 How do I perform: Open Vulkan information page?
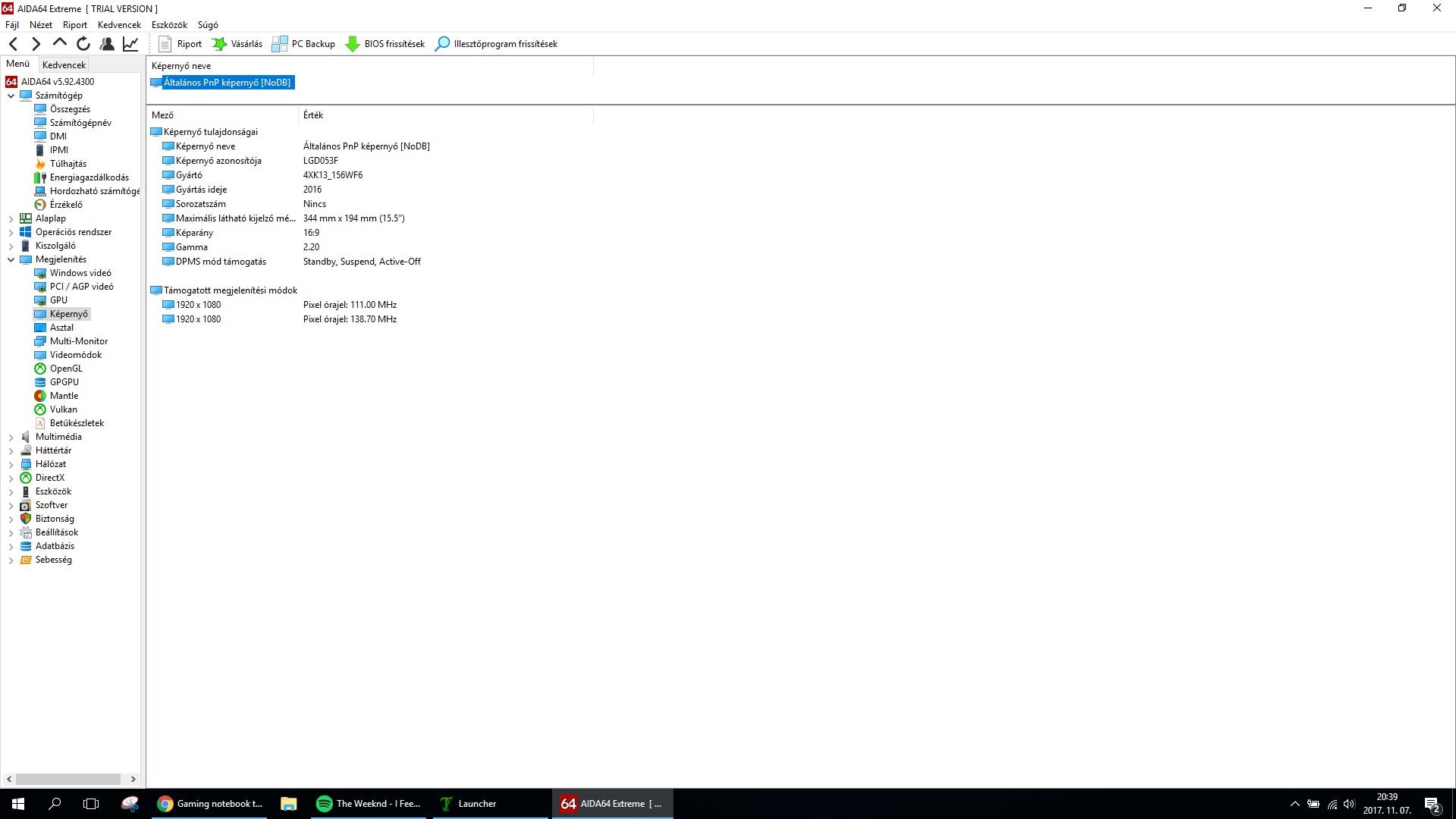tap(63, 409)
